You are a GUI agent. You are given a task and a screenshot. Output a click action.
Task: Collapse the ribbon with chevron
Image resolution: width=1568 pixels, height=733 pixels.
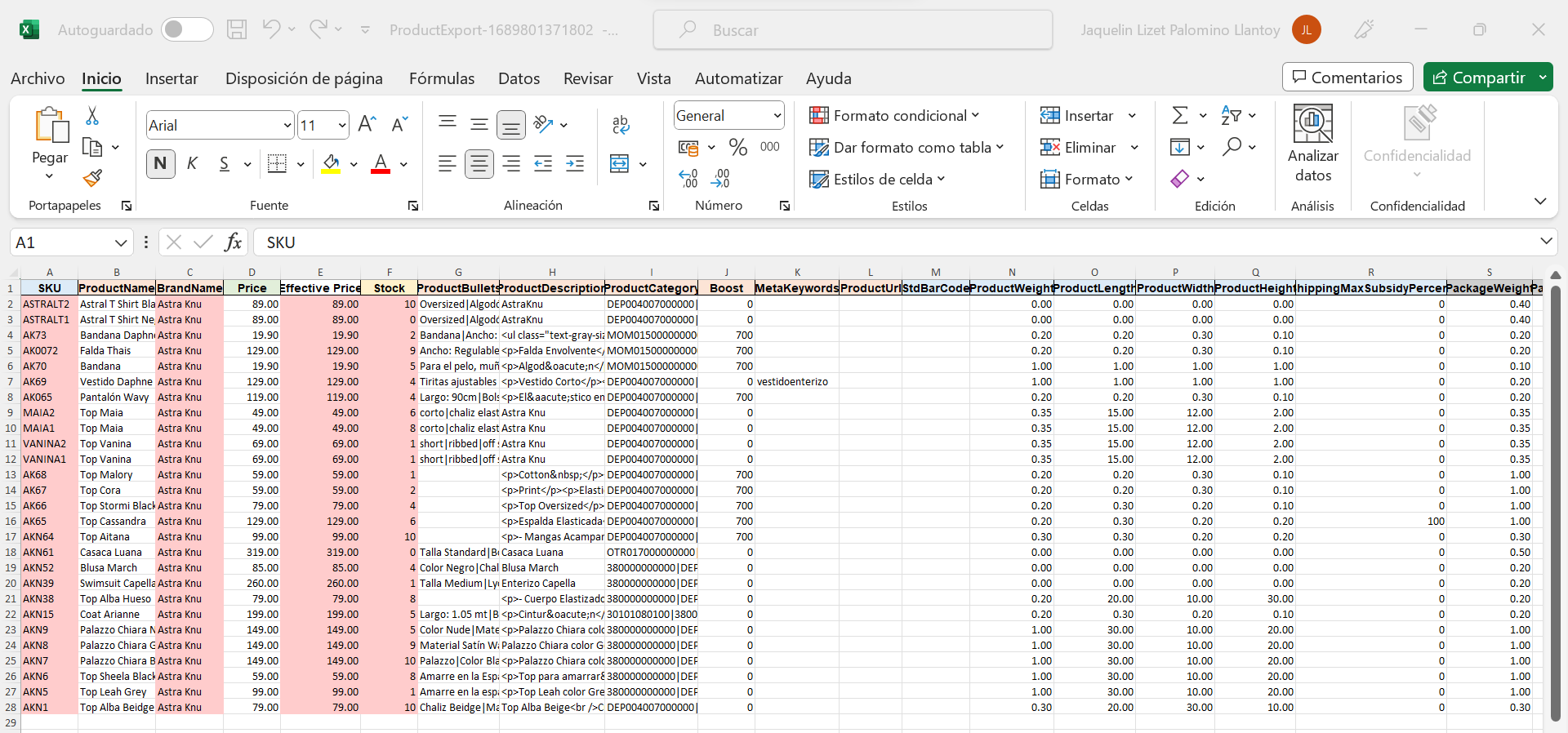click(x=1540, y=201)
